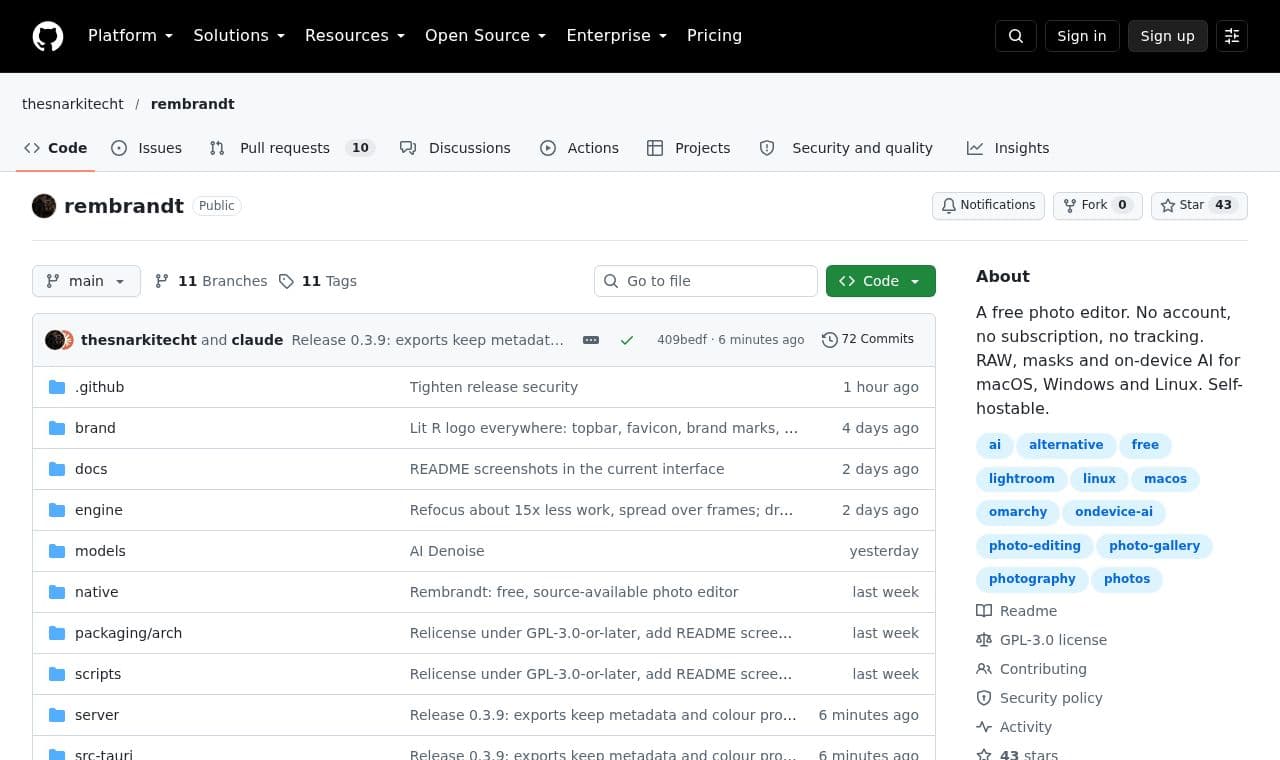Image resolution: width=1280 pixels, height=760 pixels.
Task: Star the rembrandt repository
Action: [1199, 205]
